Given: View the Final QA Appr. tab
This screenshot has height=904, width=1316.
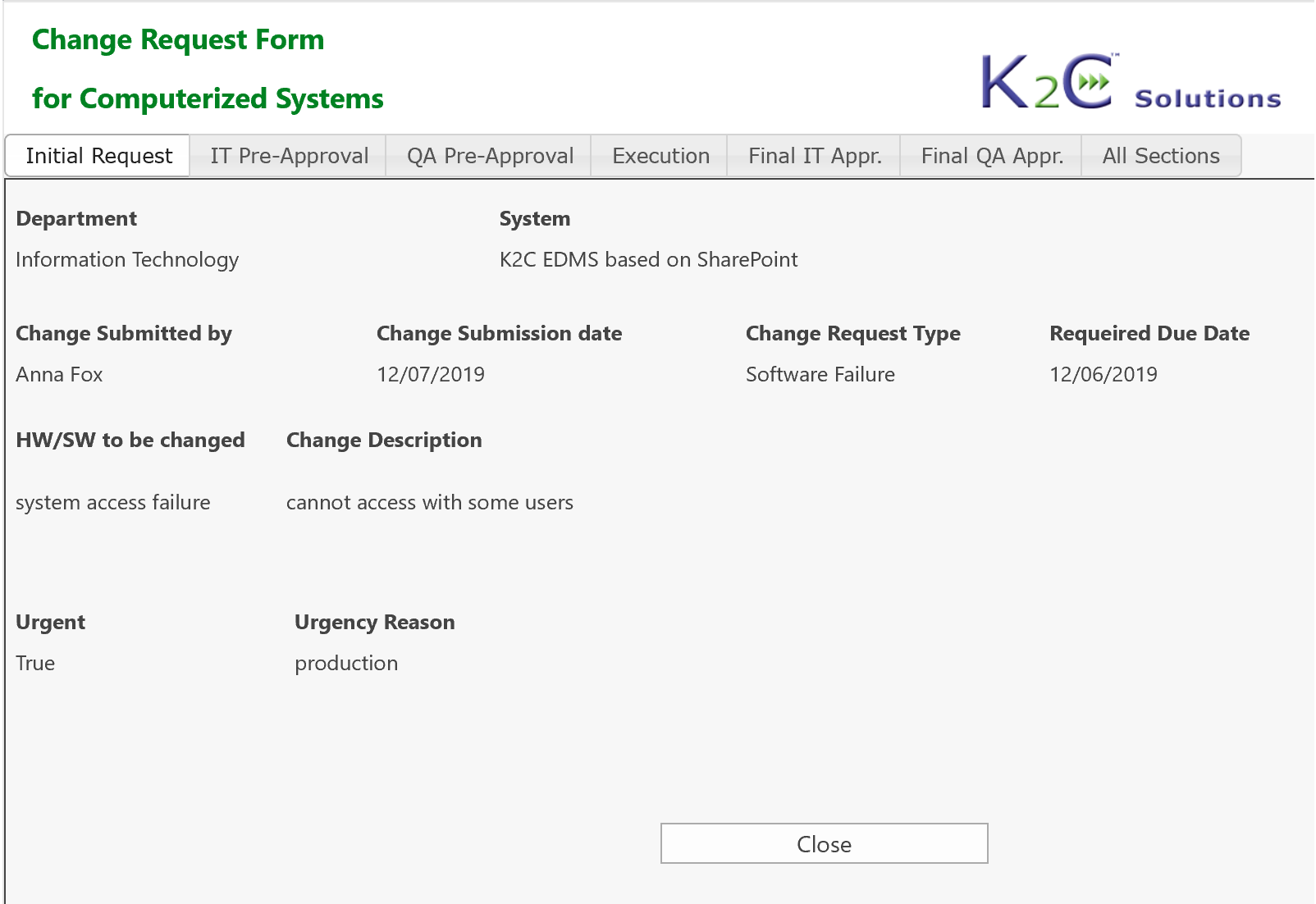Looking at the screenshot, I should coord(992,156).
